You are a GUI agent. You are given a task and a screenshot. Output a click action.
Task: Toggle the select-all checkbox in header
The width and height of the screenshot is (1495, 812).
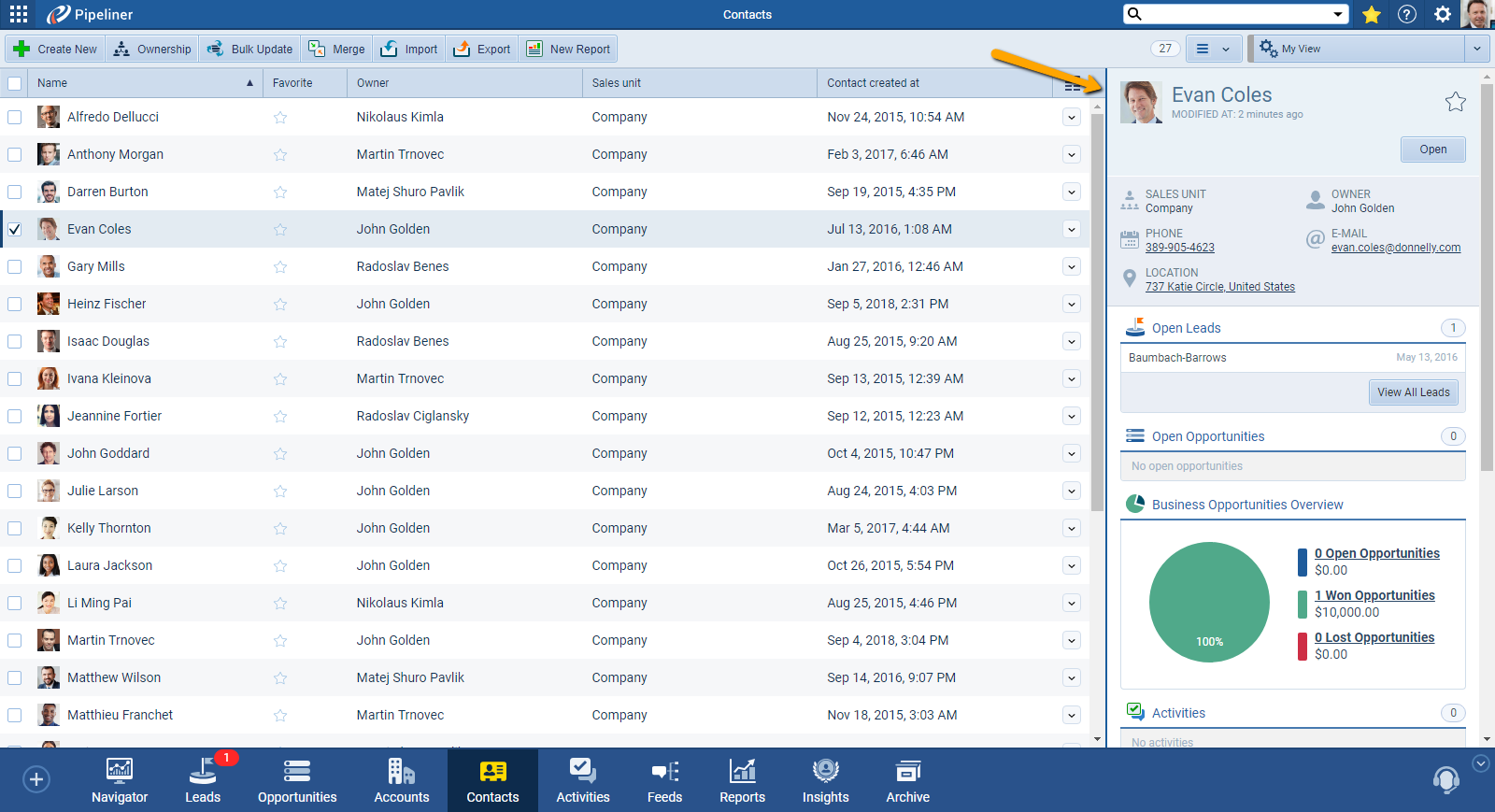(x=15, y=83)
